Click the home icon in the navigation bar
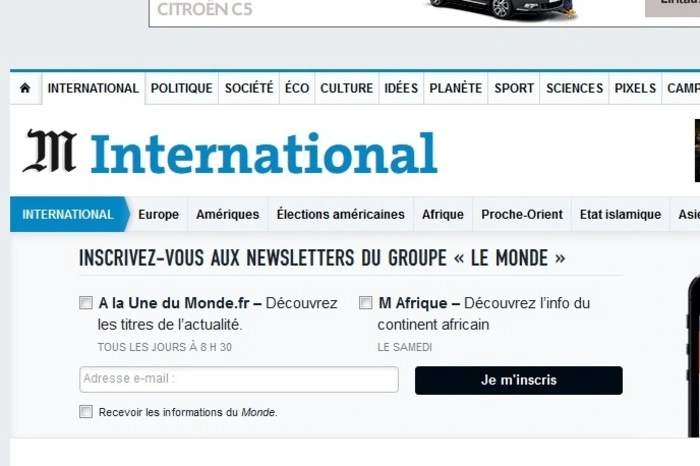The width and height of the screenshot is (700, 466). (x=25, y=88)
